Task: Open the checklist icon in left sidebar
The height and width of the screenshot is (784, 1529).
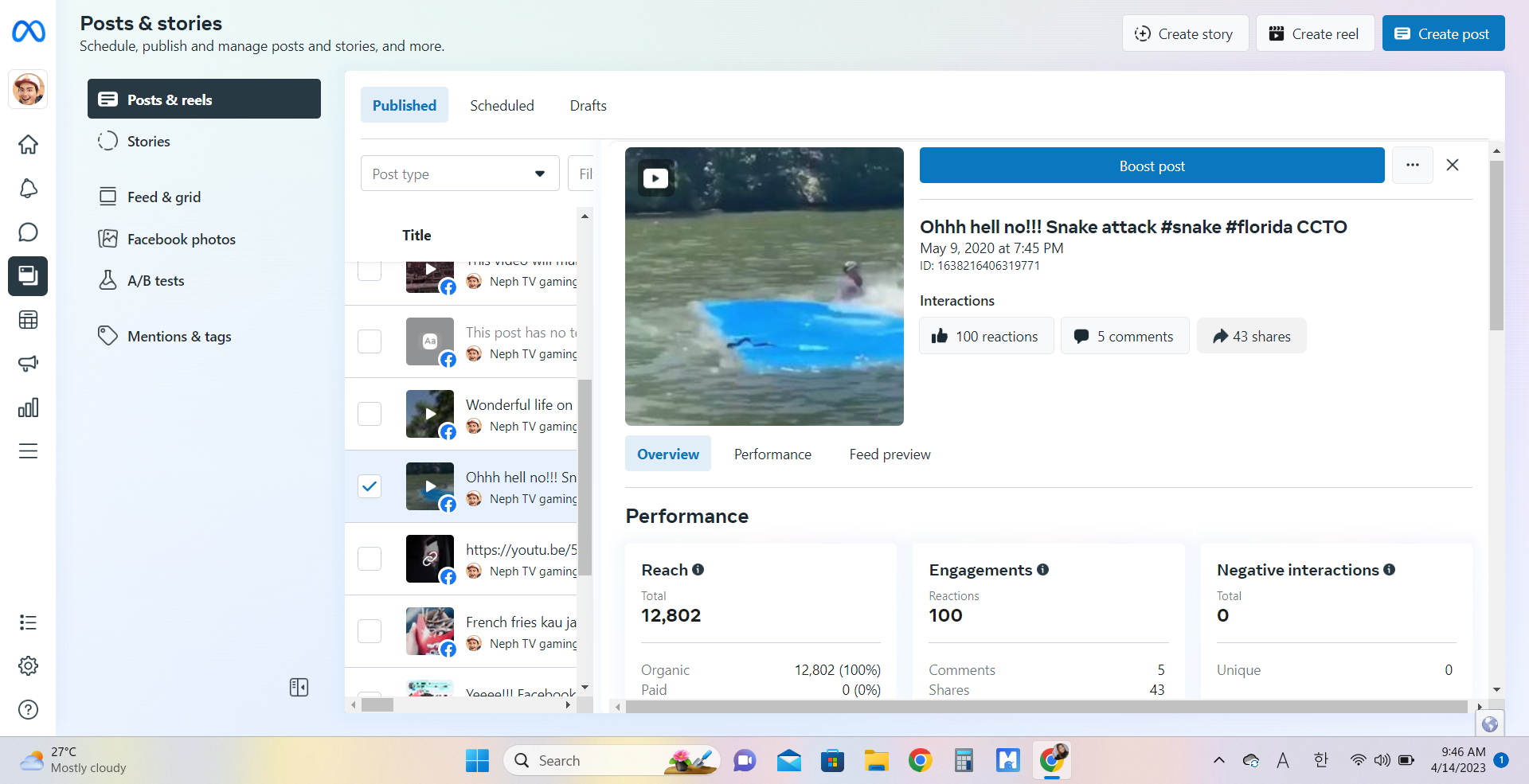Action: click(28, 622)
